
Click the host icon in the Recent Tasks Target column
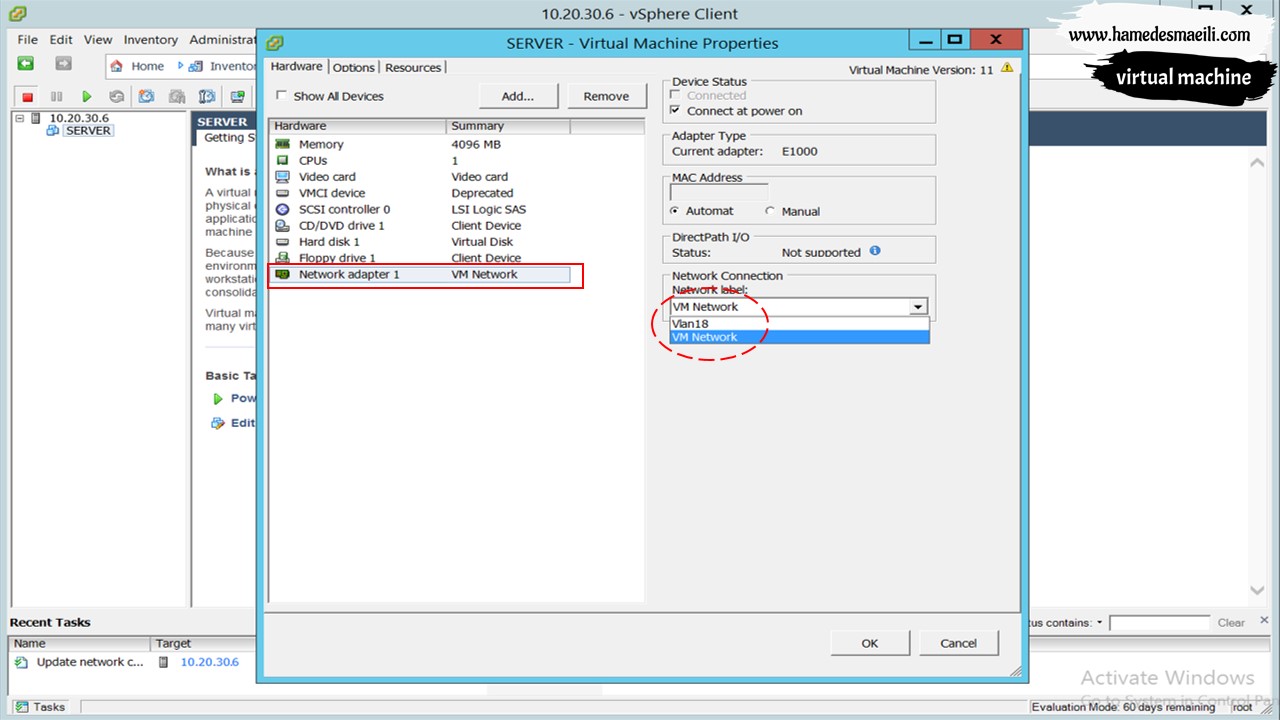[164, 662]
